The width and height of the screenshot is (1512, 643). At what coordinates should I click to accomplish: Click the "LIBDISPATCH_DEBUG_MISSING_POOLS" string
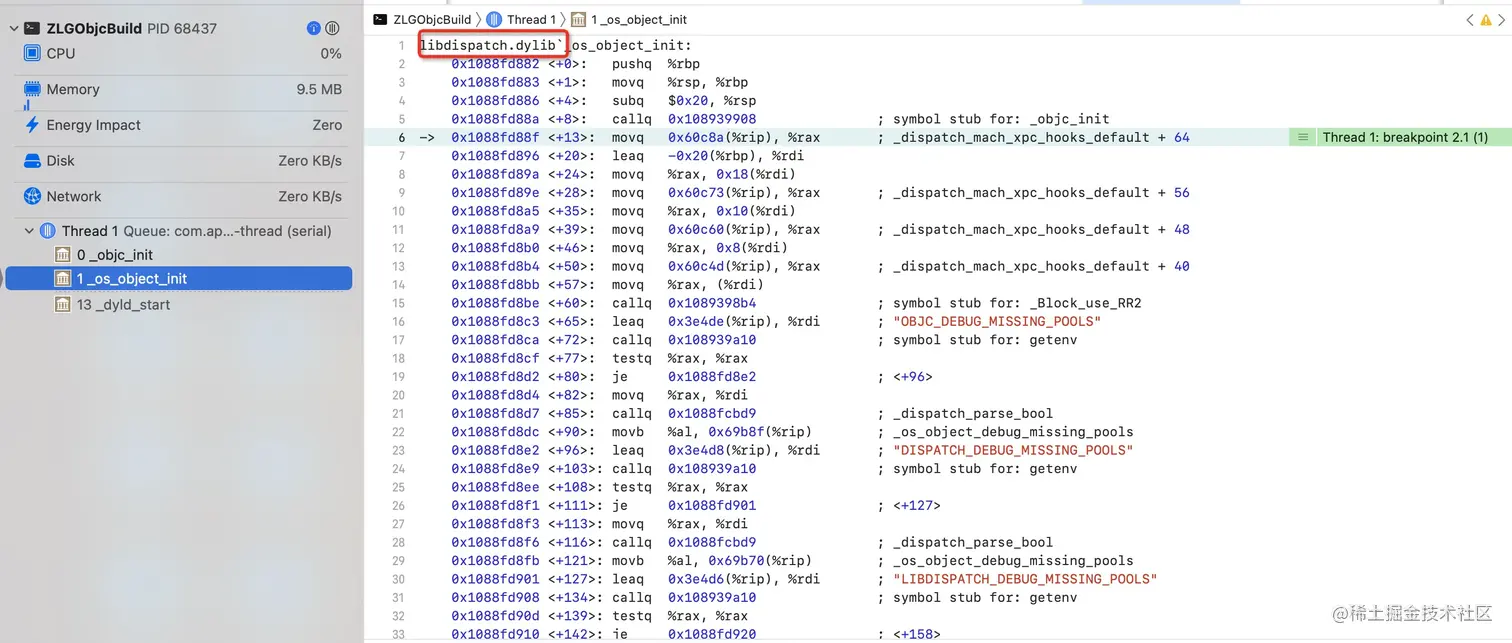pos(1025,579)
